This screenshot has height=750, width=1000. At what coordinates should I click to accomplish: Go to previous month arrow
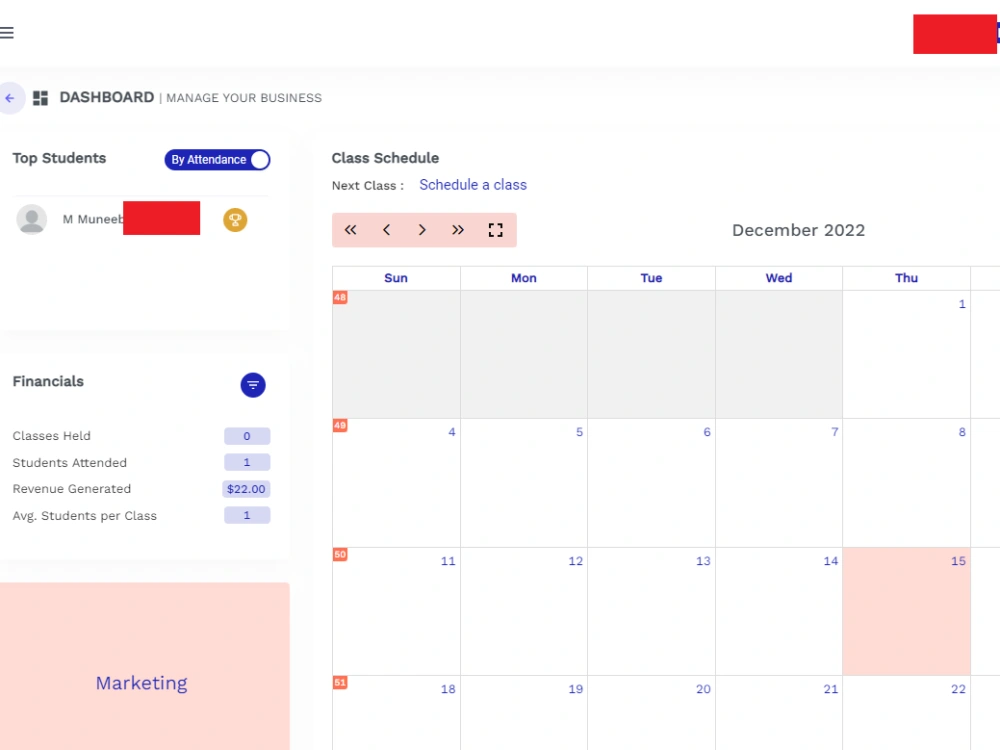386,230
